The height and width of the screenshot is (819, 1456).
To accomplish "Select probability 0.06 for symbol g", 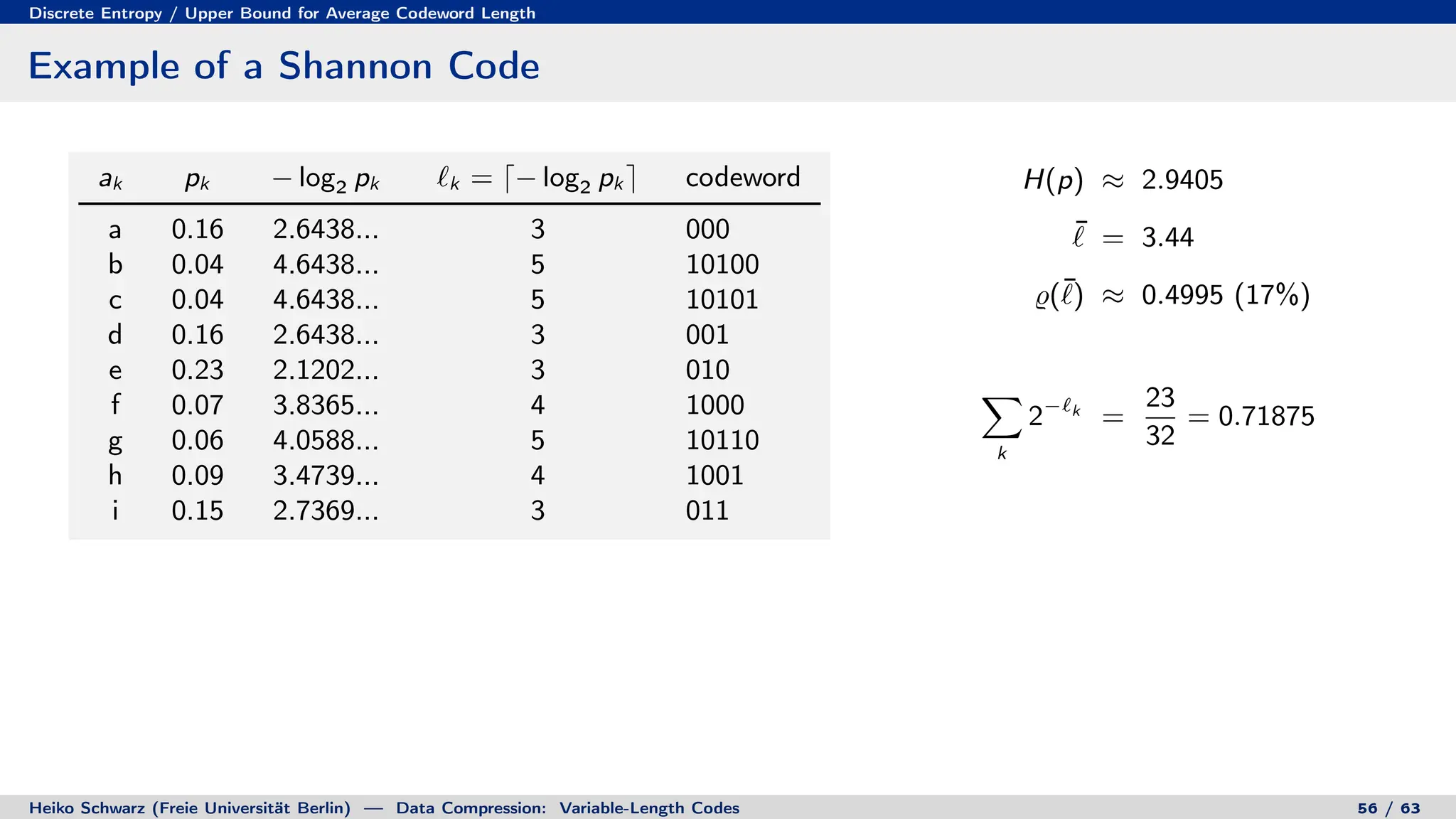I will click(x=198, y=440).
